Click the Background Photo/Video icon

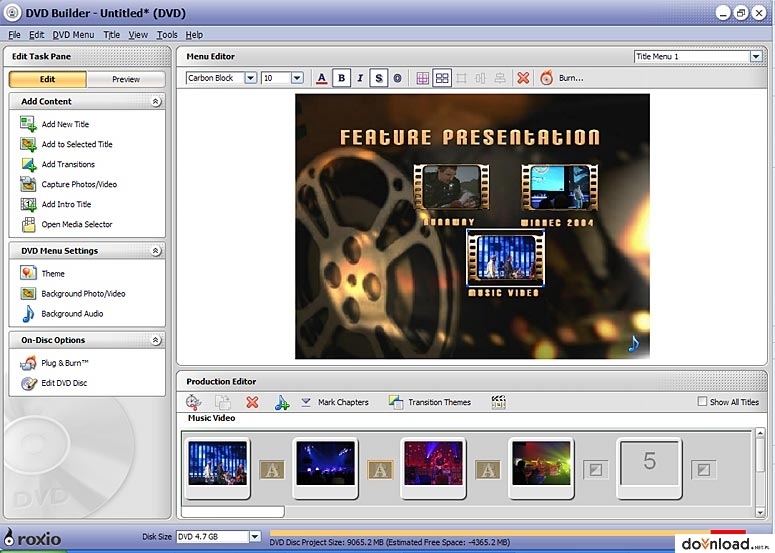coord(28,294)
